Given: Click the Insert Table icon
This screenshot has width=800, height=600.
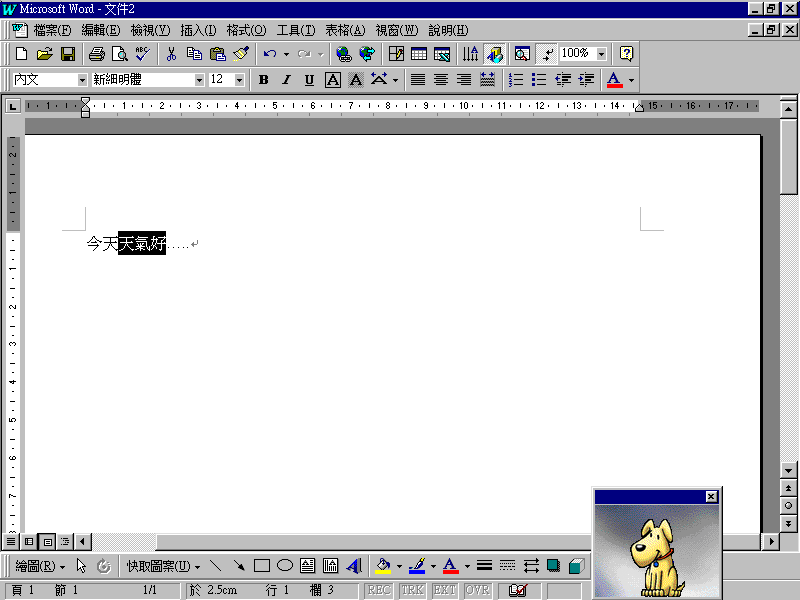Looking at the screenshot, I should tap(419, 54).
